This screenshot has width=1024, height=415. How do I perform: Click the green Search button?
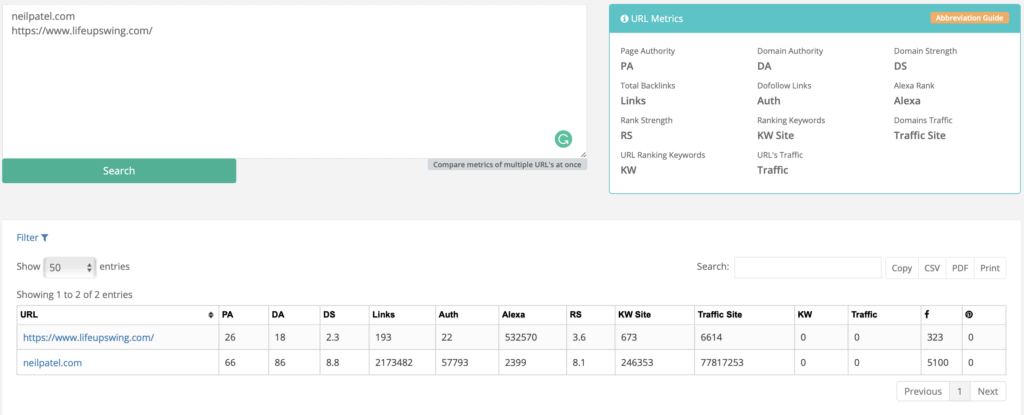tap(119, 171)
